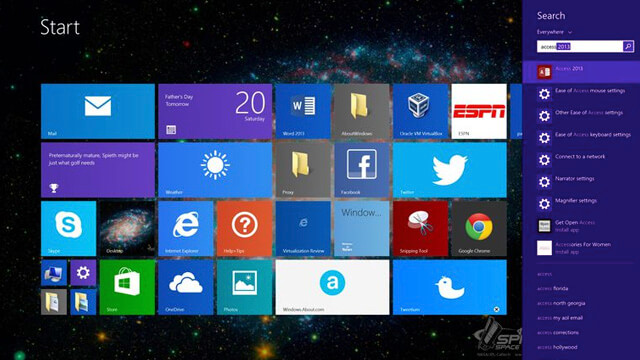640x360 pixels.
Task: Open the Access 2013 search result
Action: point(581,72)
